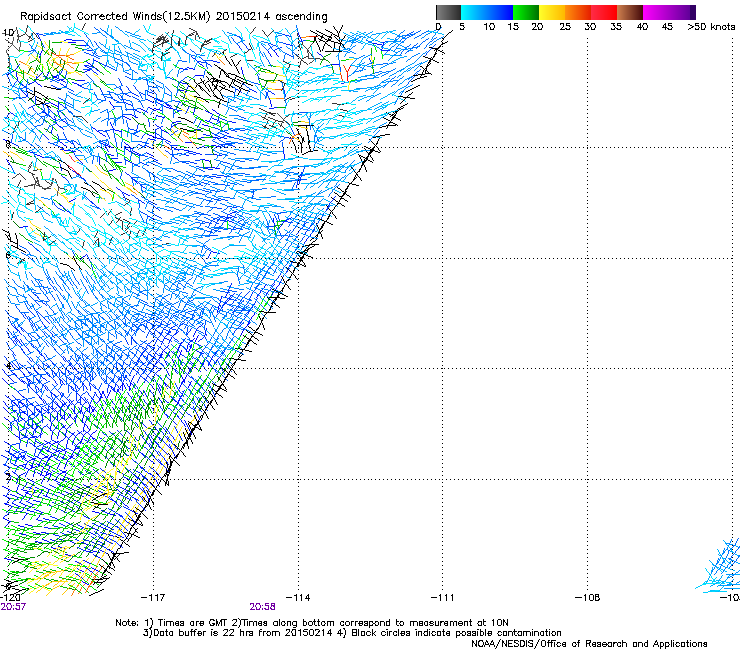
Task: Click the cyan 5-10 knots legend segment
Action: [474, 12]
